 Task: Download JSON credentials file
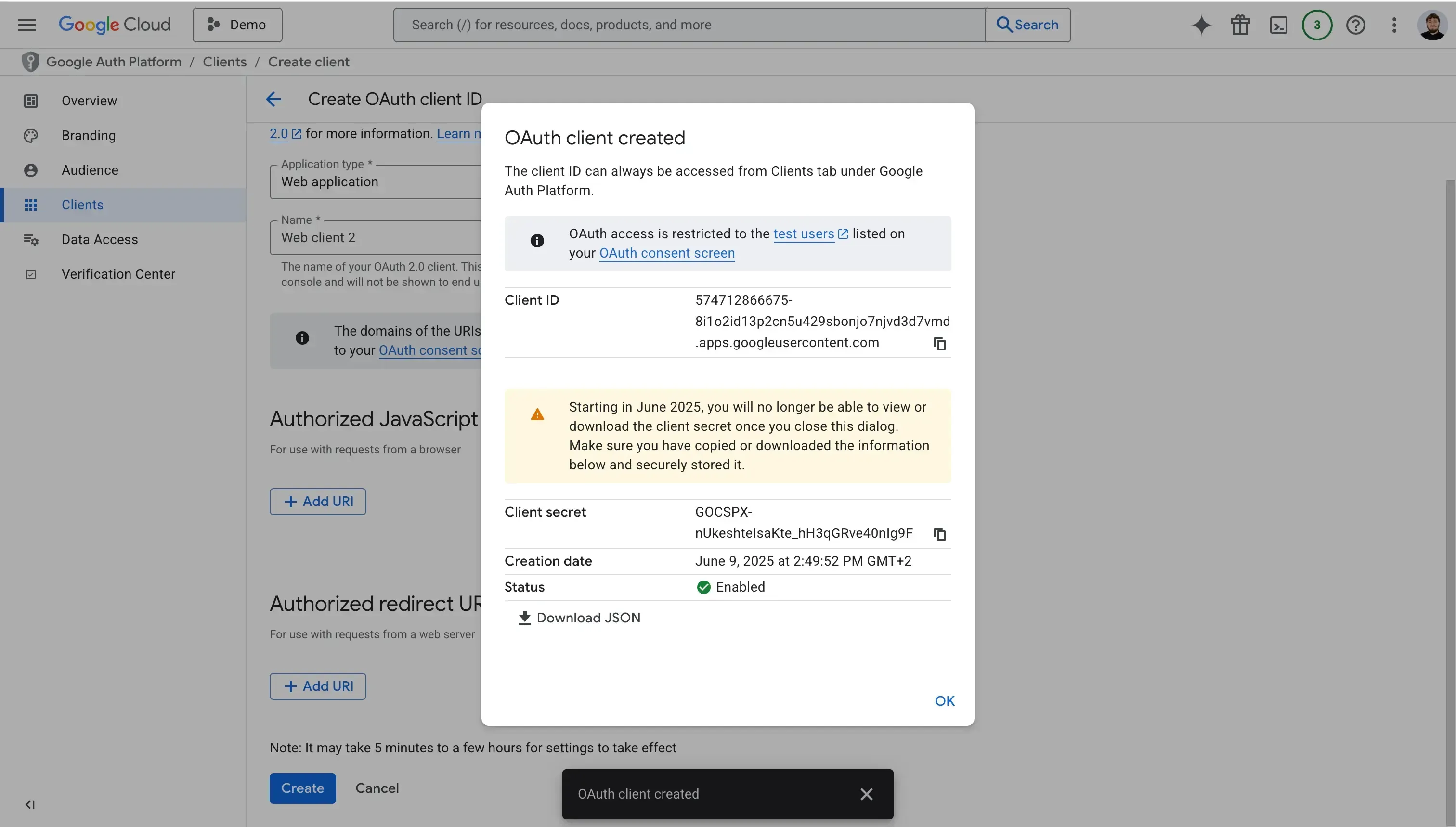[578, 618]
